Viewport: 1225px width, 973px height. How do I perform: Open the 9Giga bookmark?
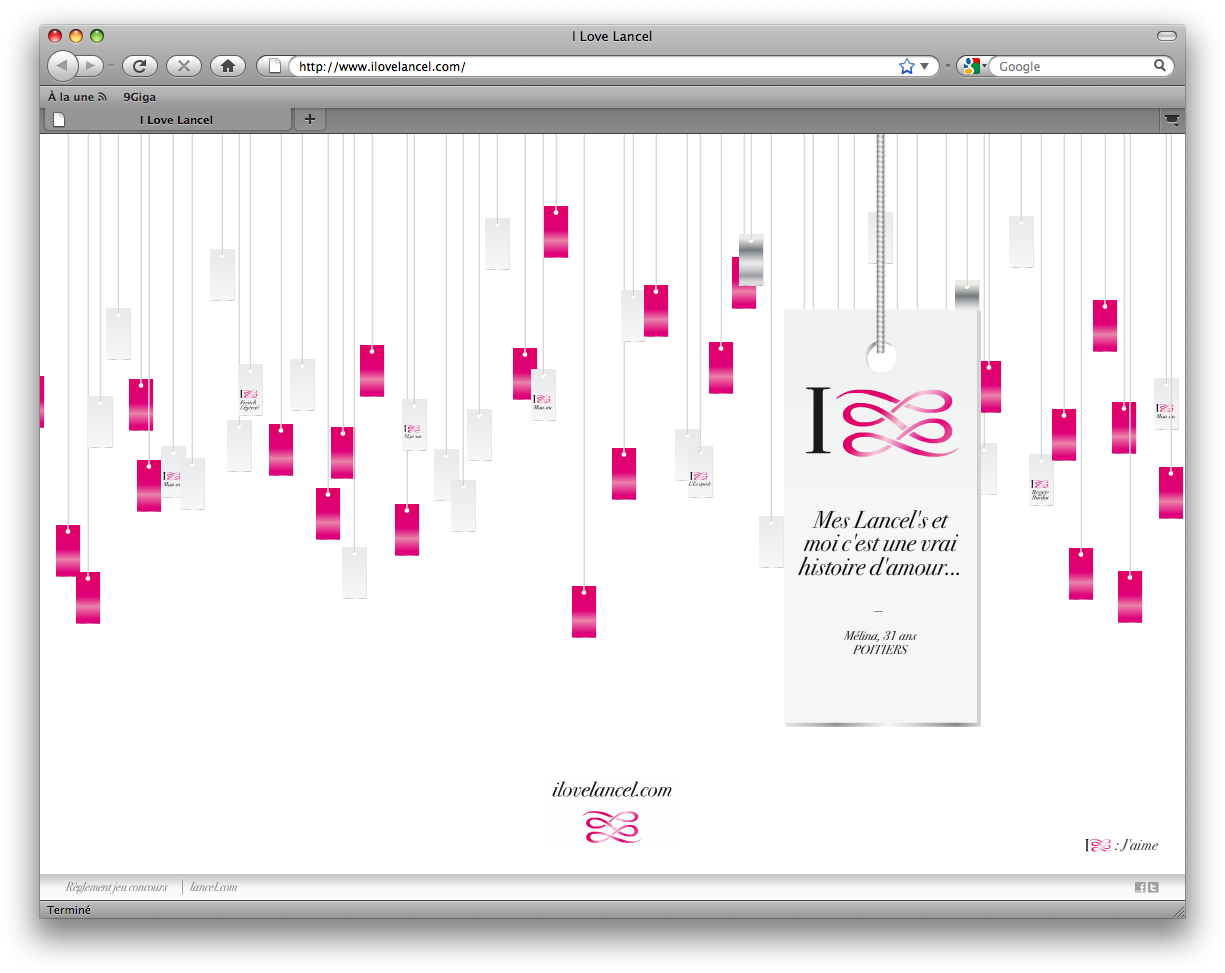[139, 97]
